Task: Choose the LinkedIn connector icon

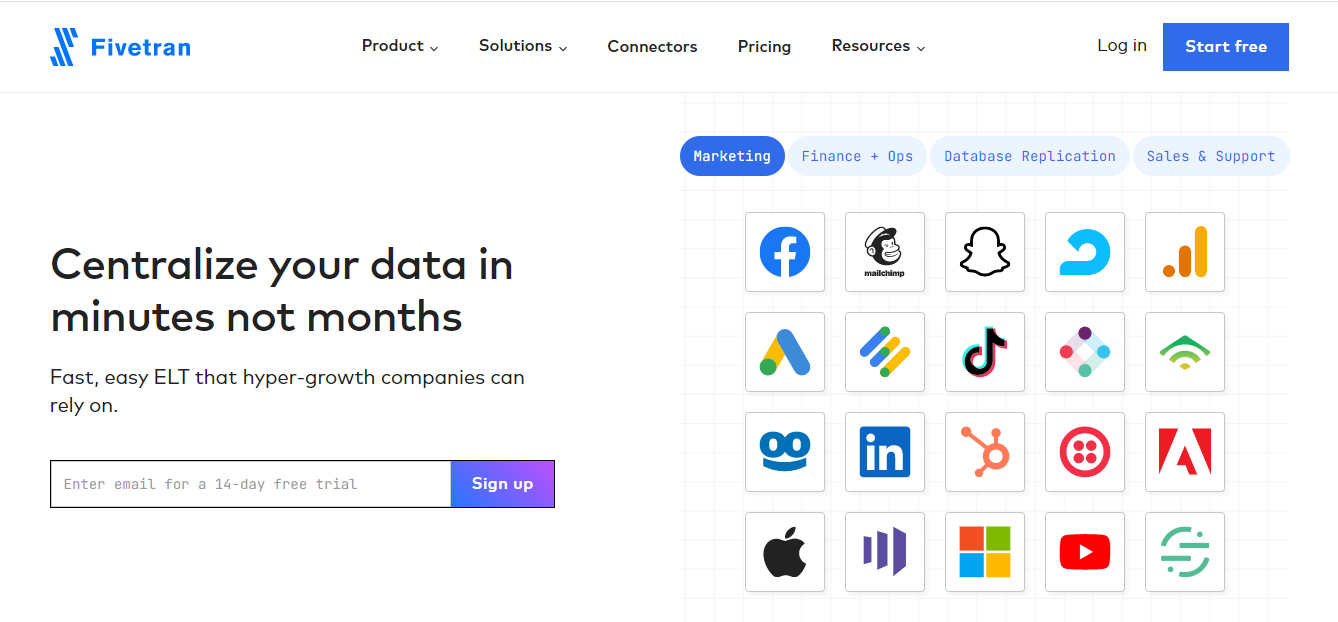Action: [885, 452]
